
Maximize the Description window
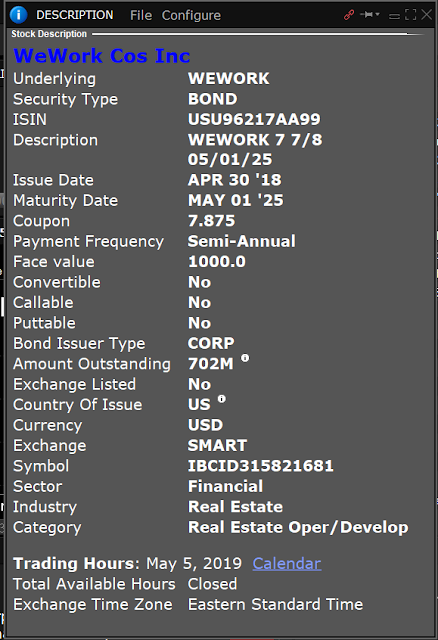point(410,15)
